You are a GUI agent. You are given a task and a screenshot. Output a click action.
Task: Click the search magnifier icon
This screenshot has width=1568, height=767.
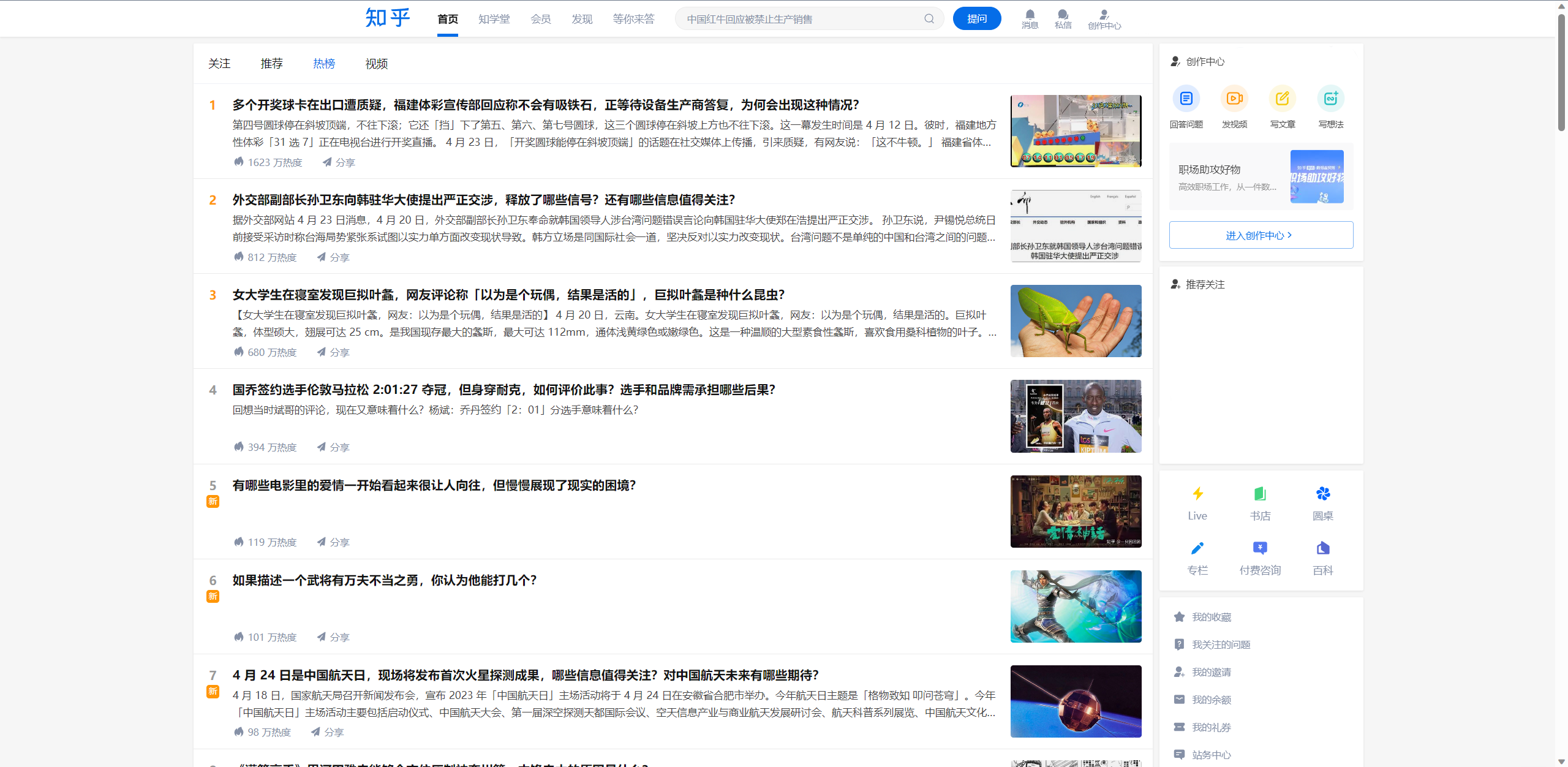tap(929, 19)
